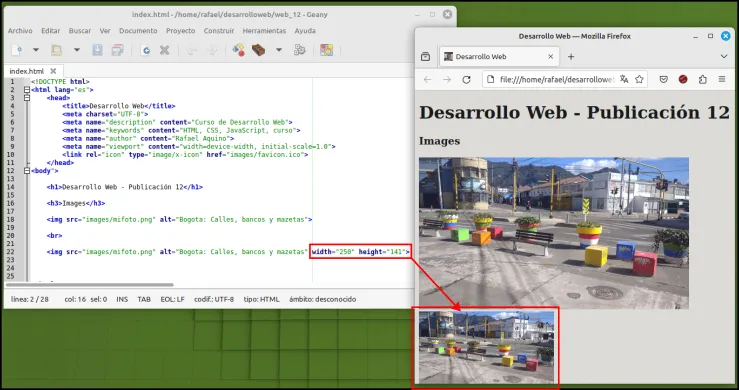Expand the new file dropdown arrow
The width and height of the screenshot is (739, 390).
pos(35,50)
